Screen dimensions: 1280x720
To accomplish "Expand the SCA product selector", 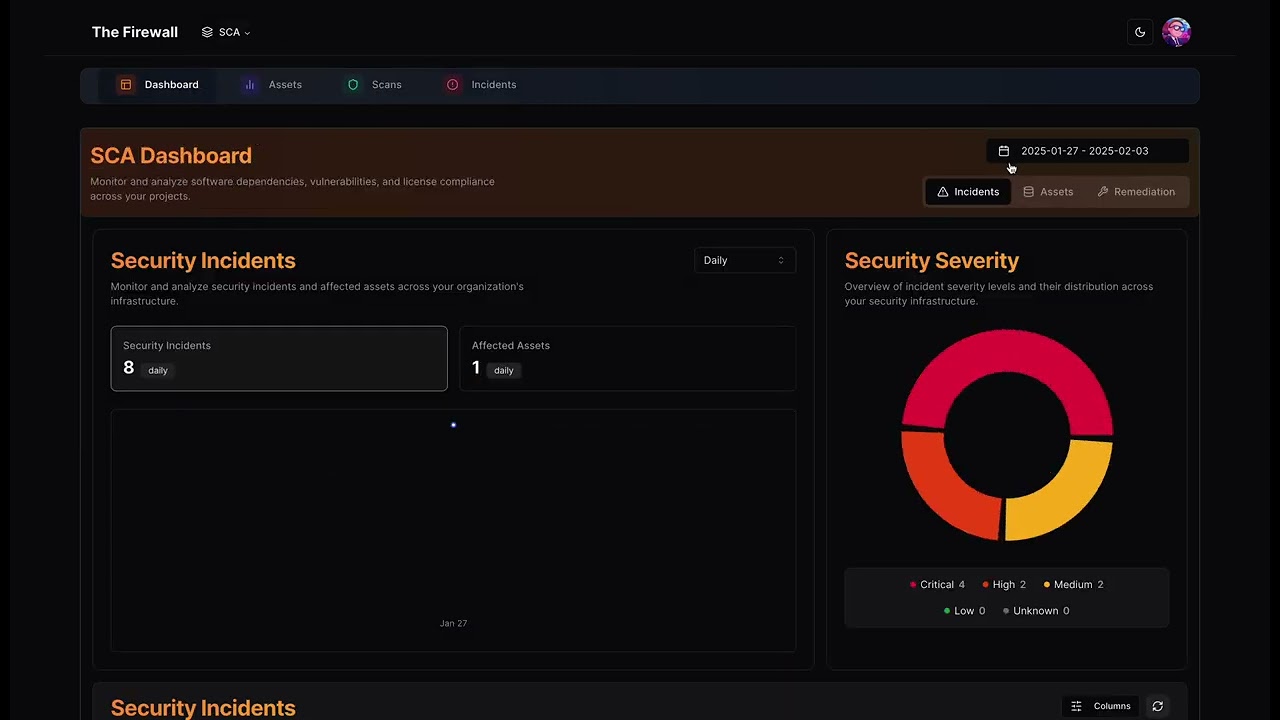I will click(x=226, y=32).
